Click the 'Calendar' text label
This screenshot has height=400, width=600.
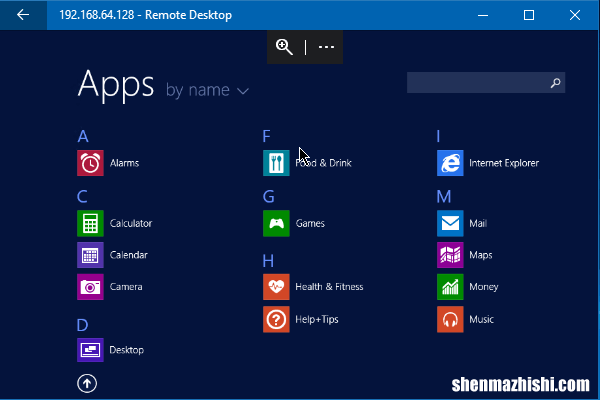(129, 255)
